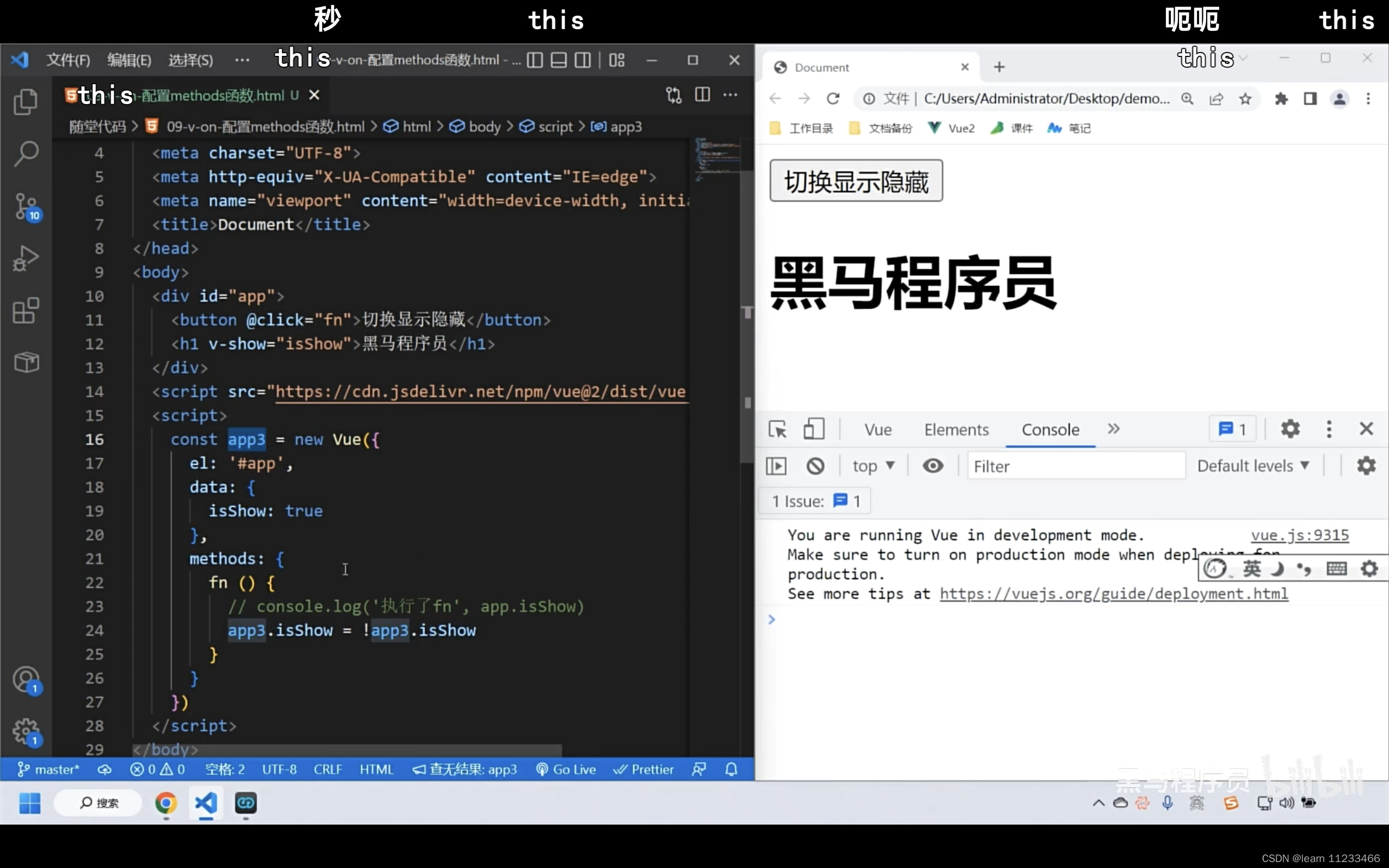Open the vuejs.org deployment guide link
Screen dimensions: 1389x868
[x=1113, y=593]
